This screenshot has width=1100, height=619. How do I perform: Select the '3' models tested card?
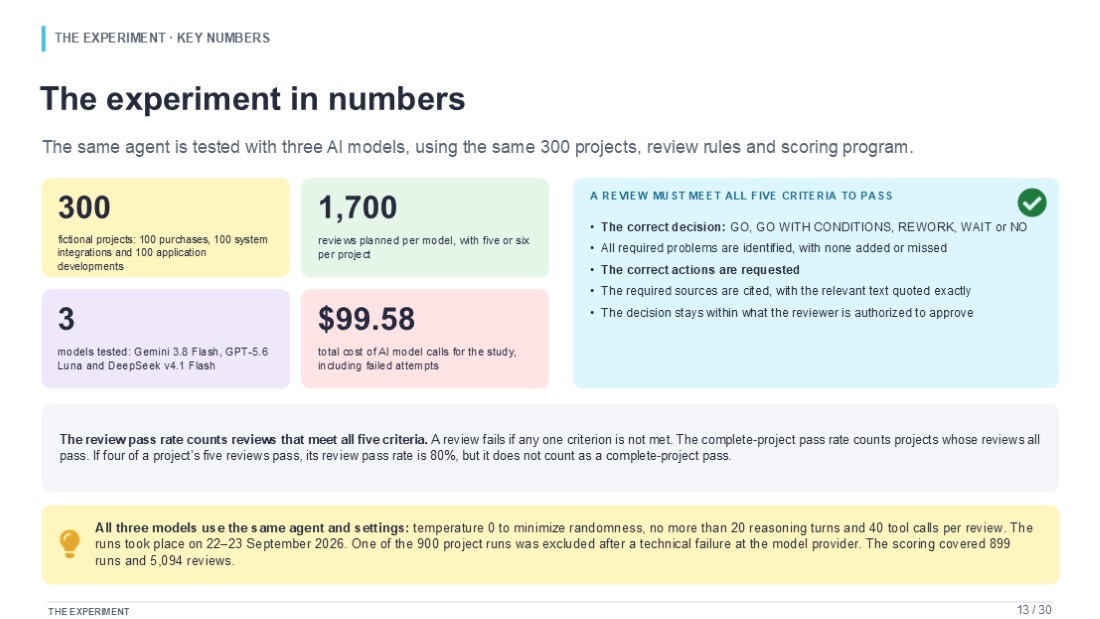[166, 338]
